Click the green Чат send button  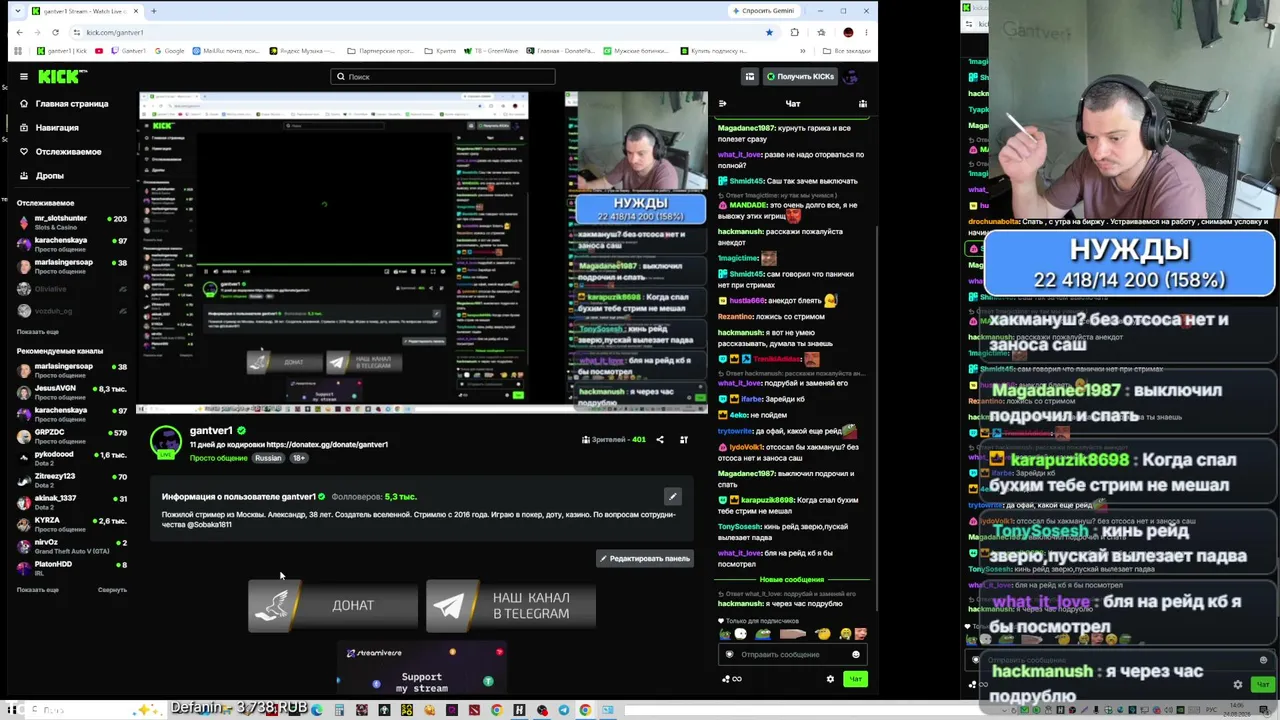point(855,679)
